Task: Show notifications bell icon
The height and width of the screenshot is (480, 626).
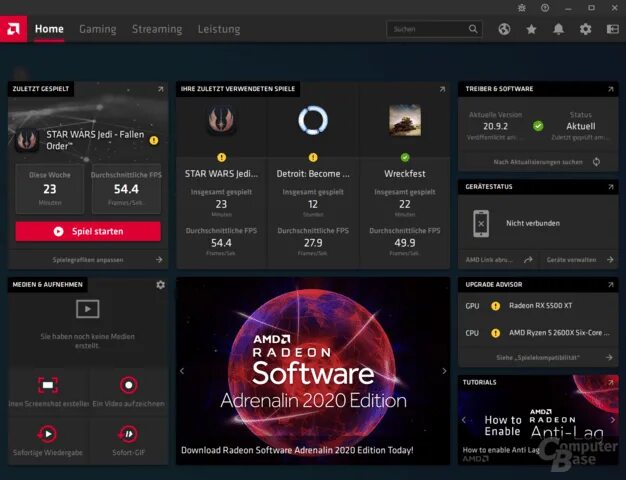Action: 559,29
